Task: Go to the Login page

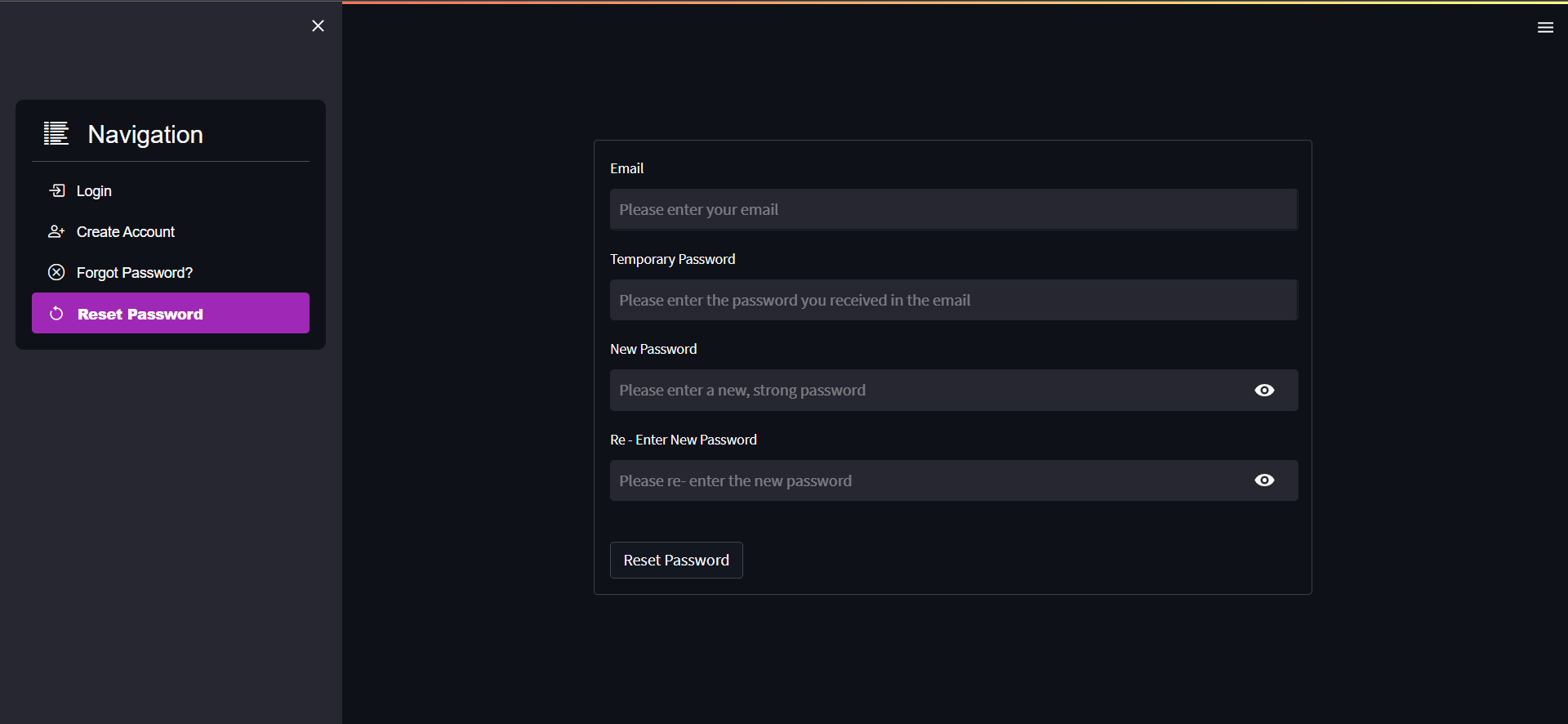Action: (94, 191)
